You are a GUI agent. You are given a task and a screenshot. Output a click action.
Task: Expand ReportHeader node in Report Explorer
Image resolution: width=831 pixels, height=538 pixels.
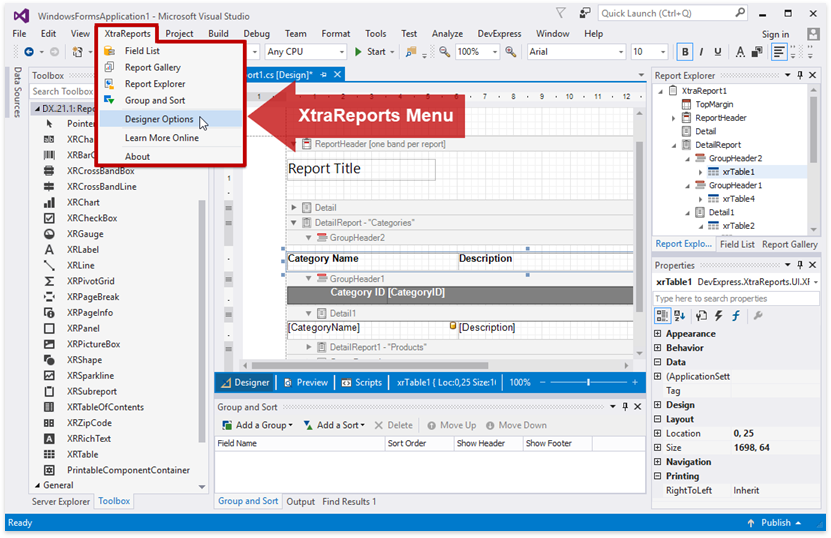pos(674,118)
